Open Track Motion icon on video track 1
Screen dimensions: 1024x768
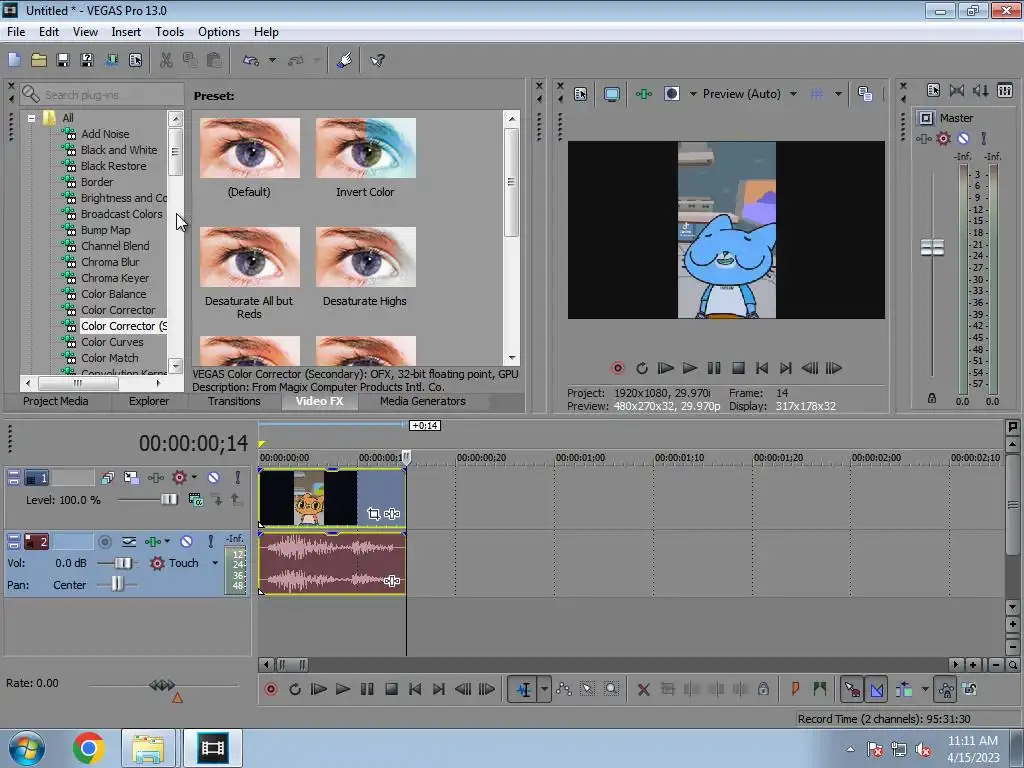(131, 478)
